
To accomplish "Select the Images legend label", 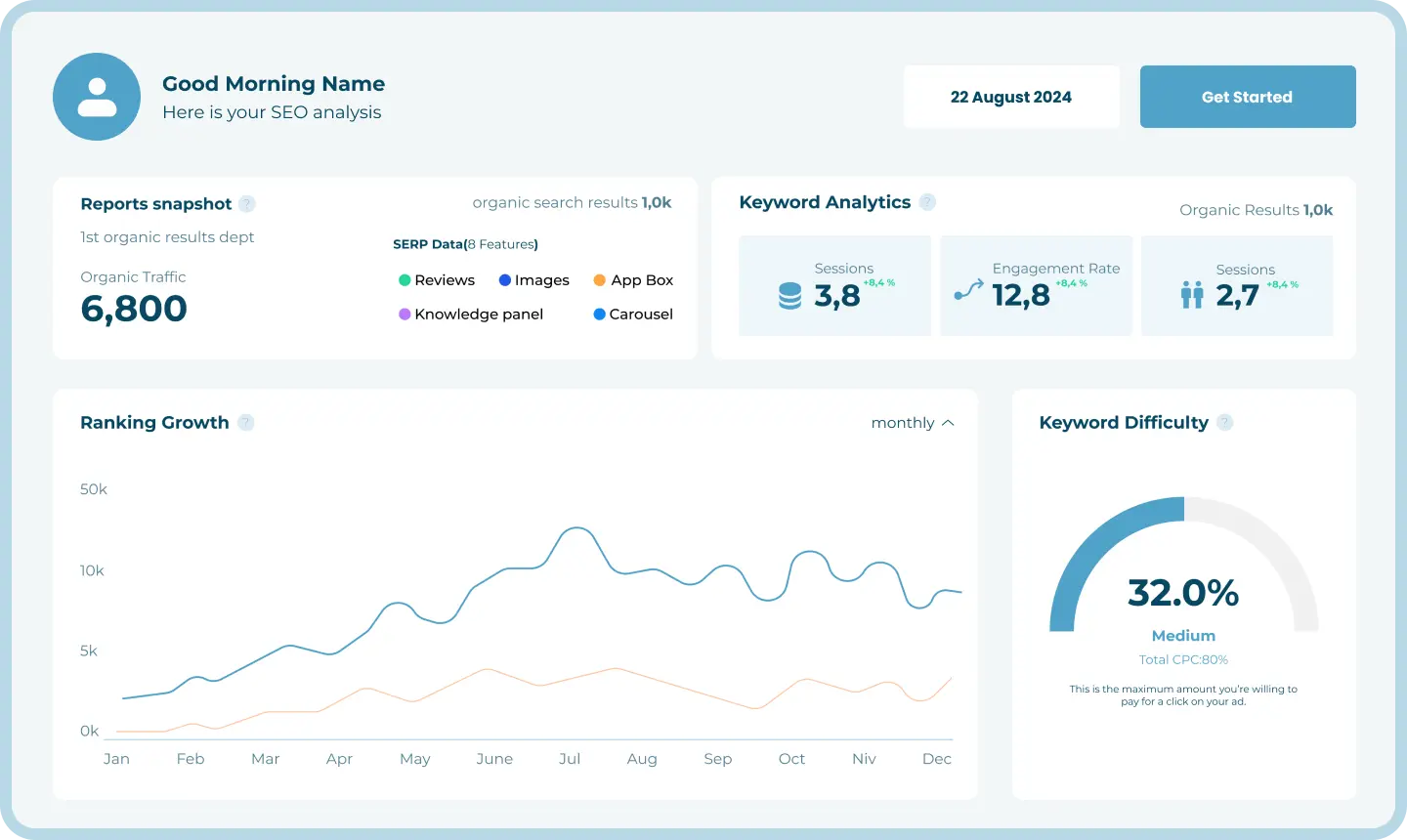I will [x=542, y=280].
